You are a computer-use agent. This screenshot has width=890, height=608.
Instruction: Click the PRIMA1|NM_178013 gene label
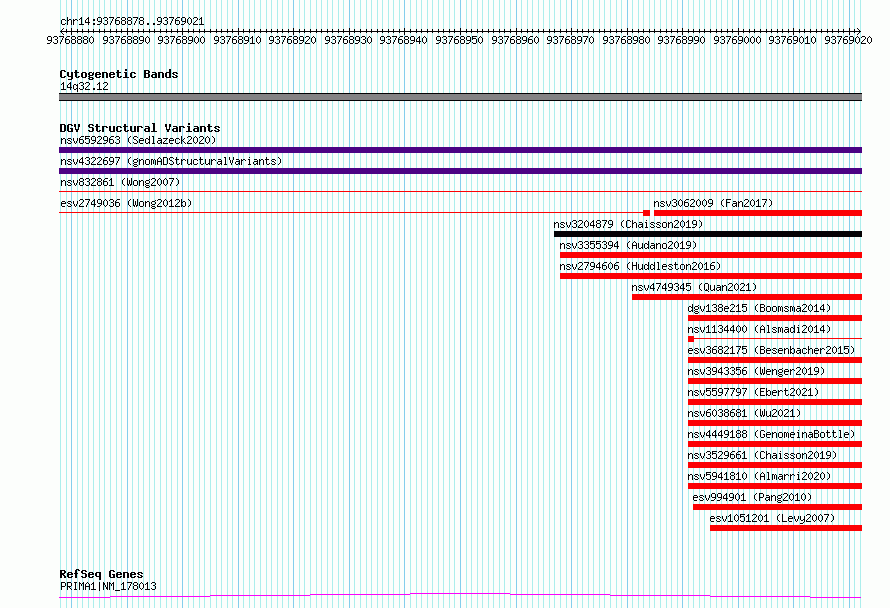pyautogui.click(x=108, y=586)
